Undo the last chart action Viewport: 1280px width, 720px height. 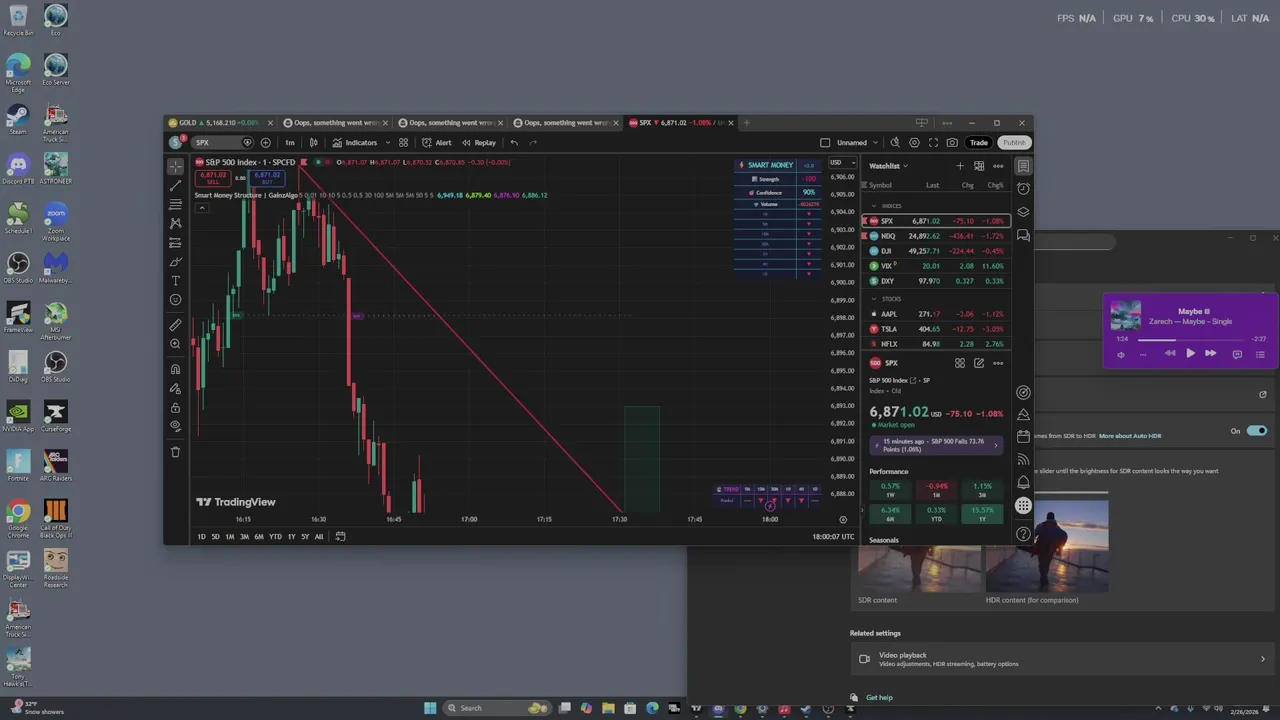[514, 142]
